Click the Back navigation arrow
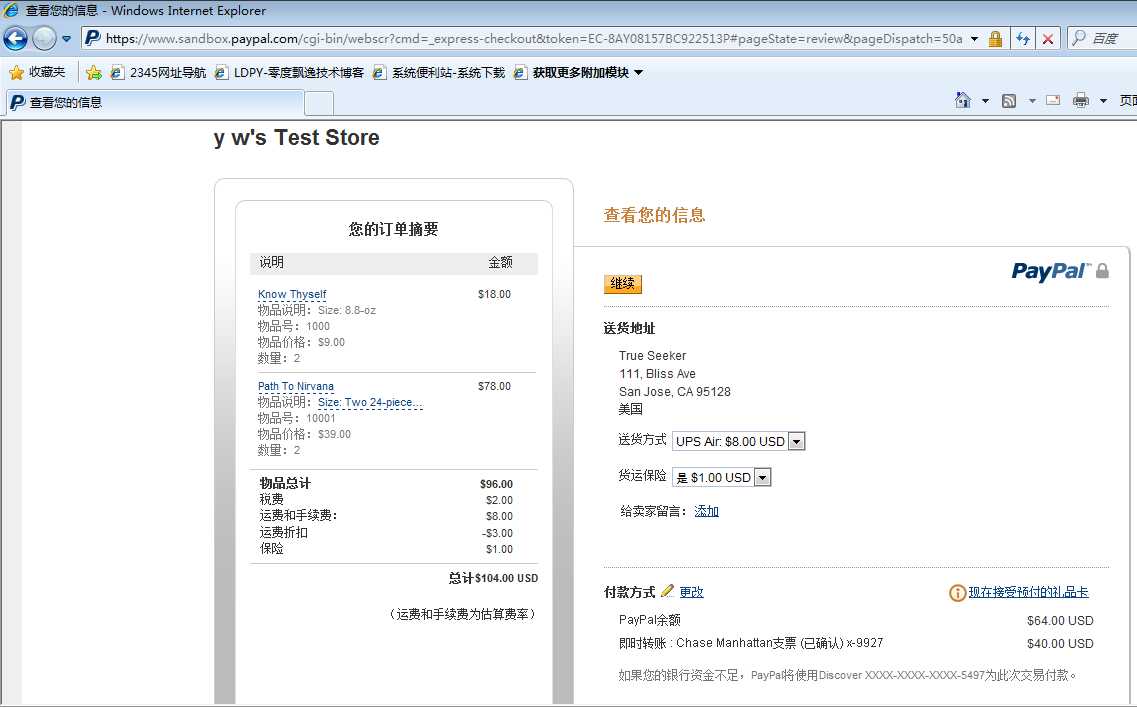Viewport: 1137px width, 708px height. [x=16, y=37]
